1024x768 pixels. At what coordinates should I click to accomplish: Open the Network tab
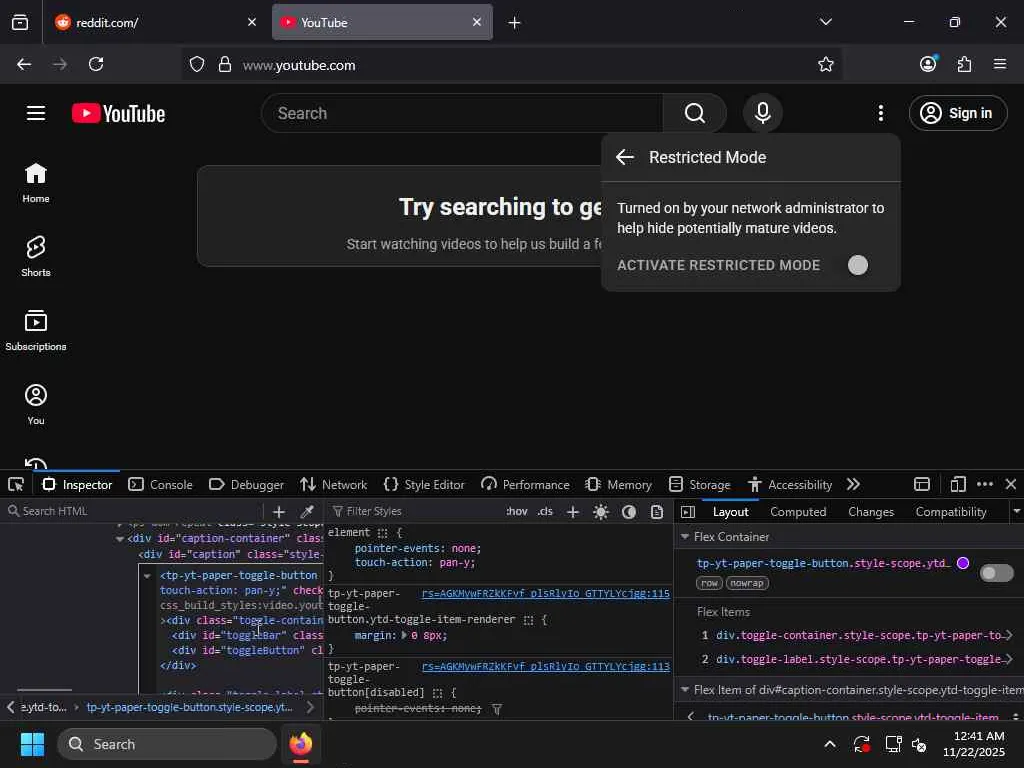point(334,485)
